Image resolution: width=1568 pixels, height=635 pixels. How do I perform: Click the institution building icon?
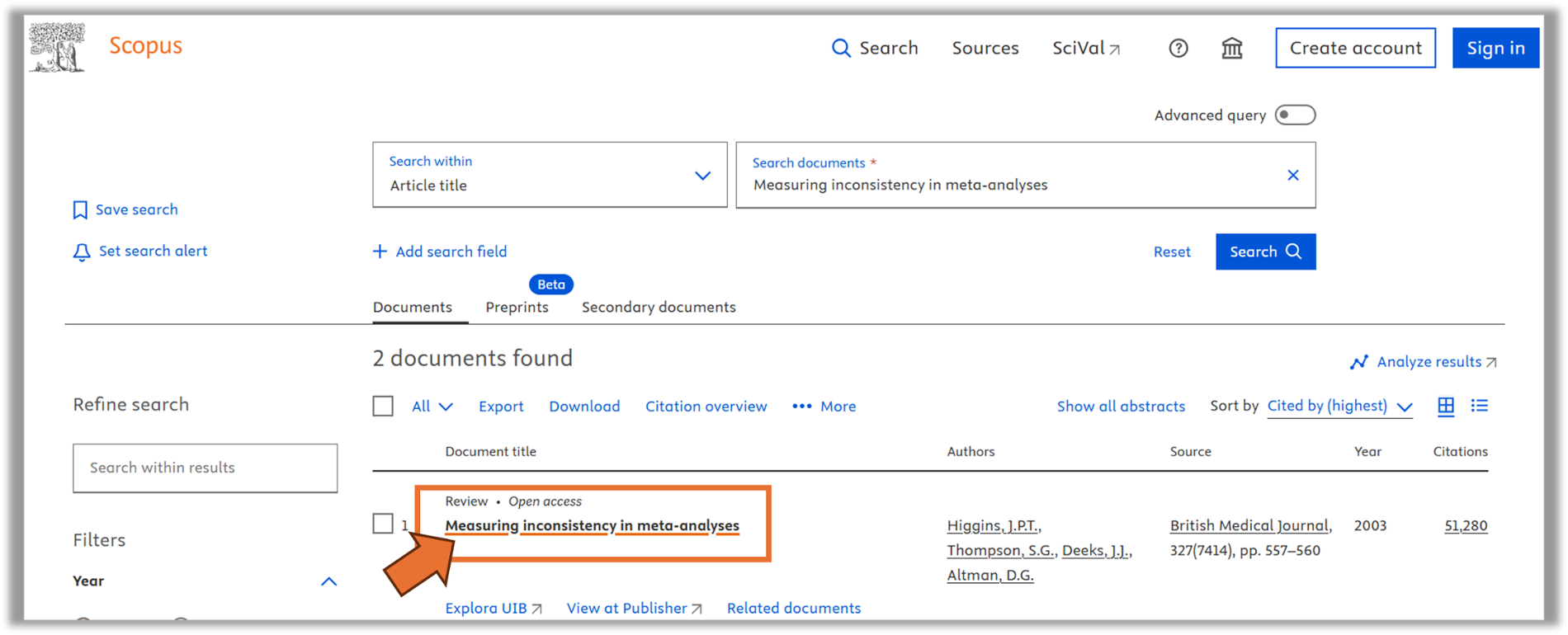[1231, 49]
